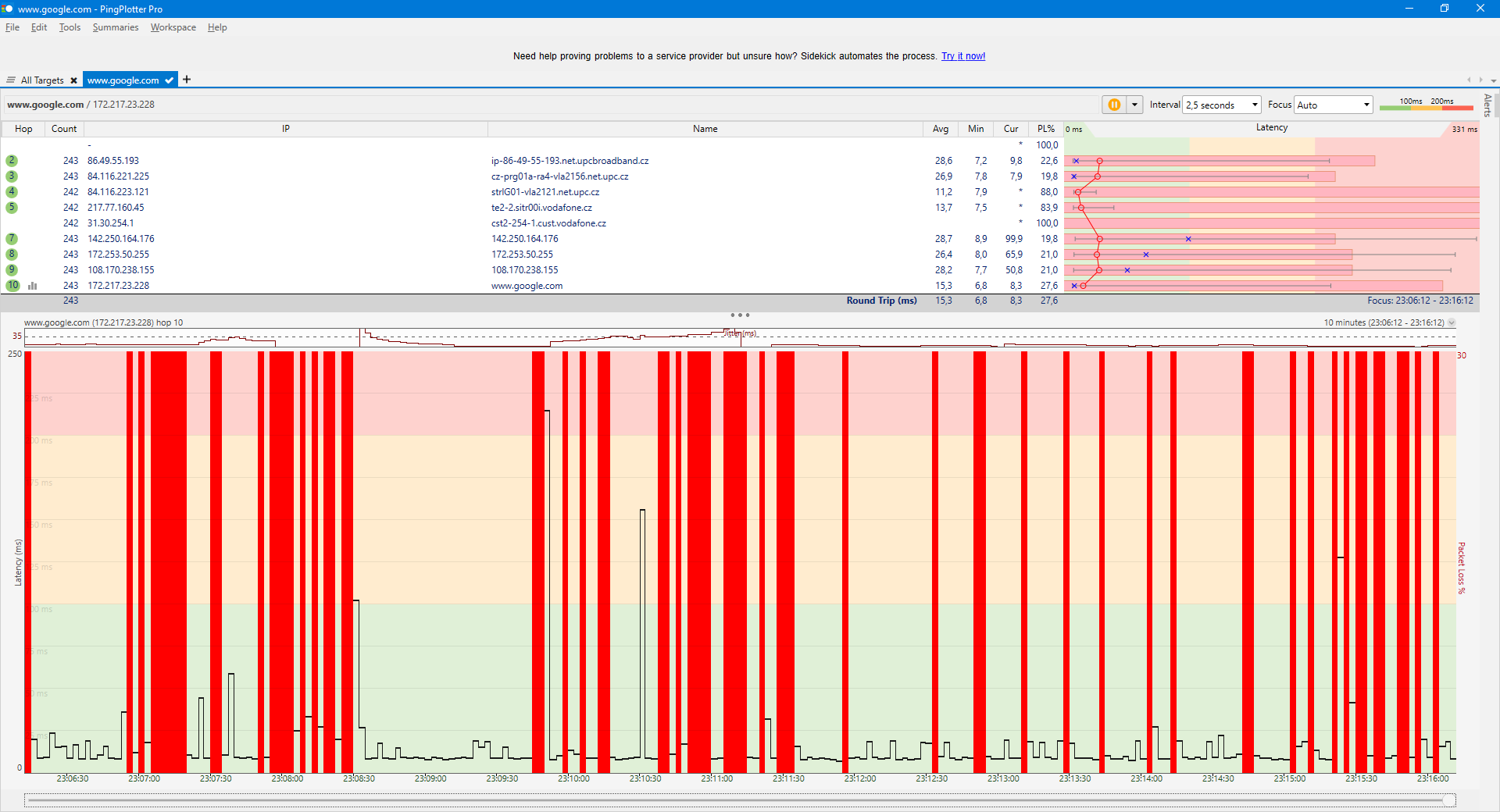The width and height of the screenshot is (1500, 812).
Task: Open the Summaries menu
Action: click(x=116, y=27)
